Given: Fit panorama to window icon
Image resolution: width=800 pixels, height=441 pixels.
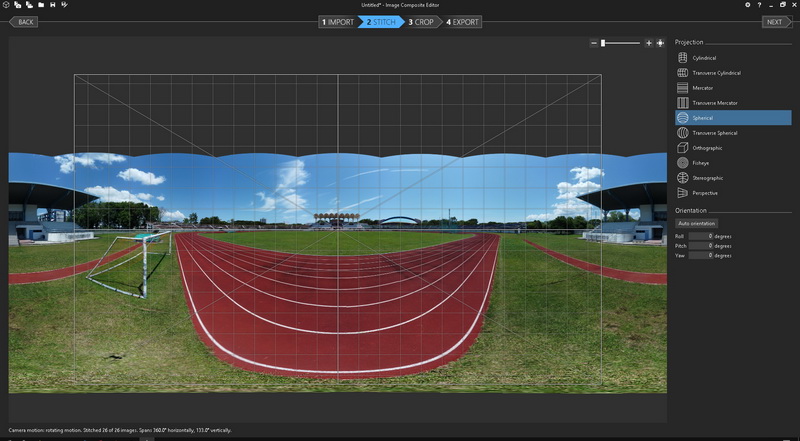Looking at the screenshot, I should tap(660, 43).
